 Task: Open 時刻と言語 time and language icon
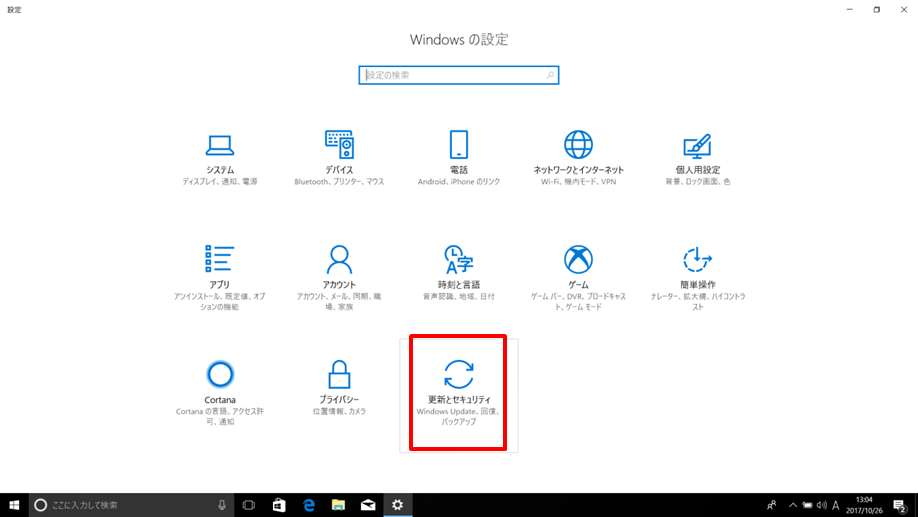coord(458,259)
